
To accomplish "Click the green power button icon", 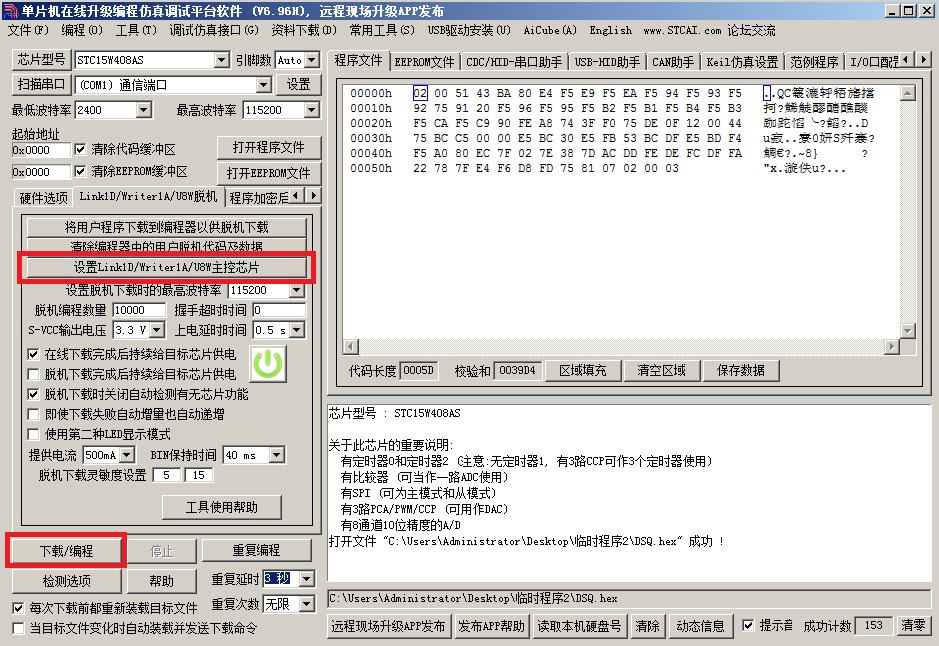I will coord(268,364).
